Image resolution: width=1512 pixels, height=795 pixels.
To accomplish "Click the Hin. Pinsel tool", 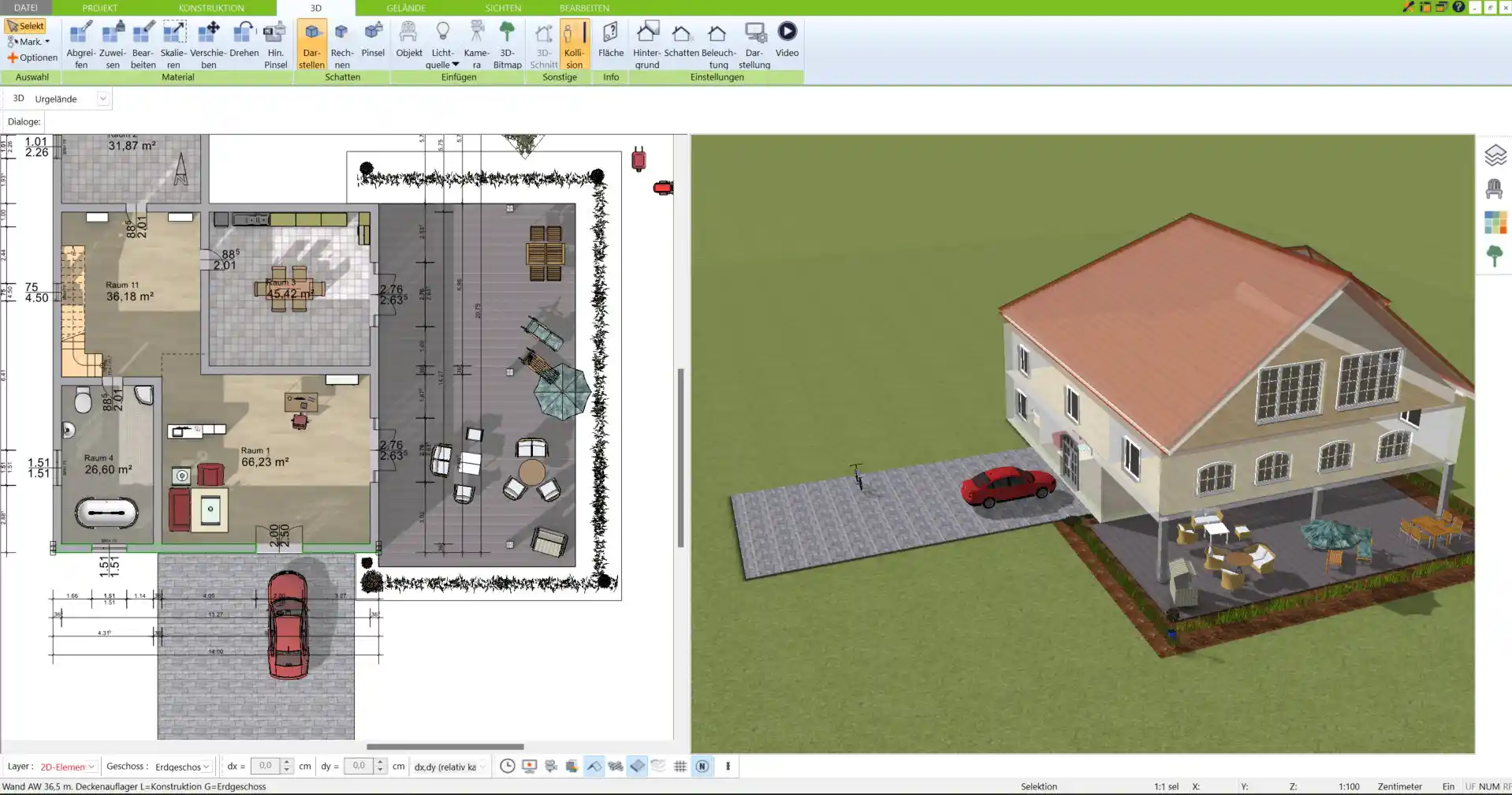I will coord(275,45).
